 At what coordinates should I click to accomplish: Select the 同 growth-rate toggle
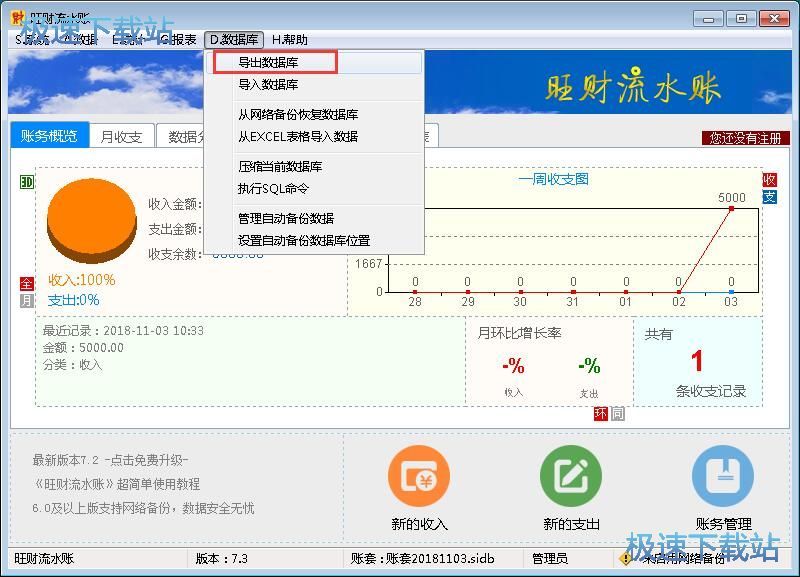[617, 414]
